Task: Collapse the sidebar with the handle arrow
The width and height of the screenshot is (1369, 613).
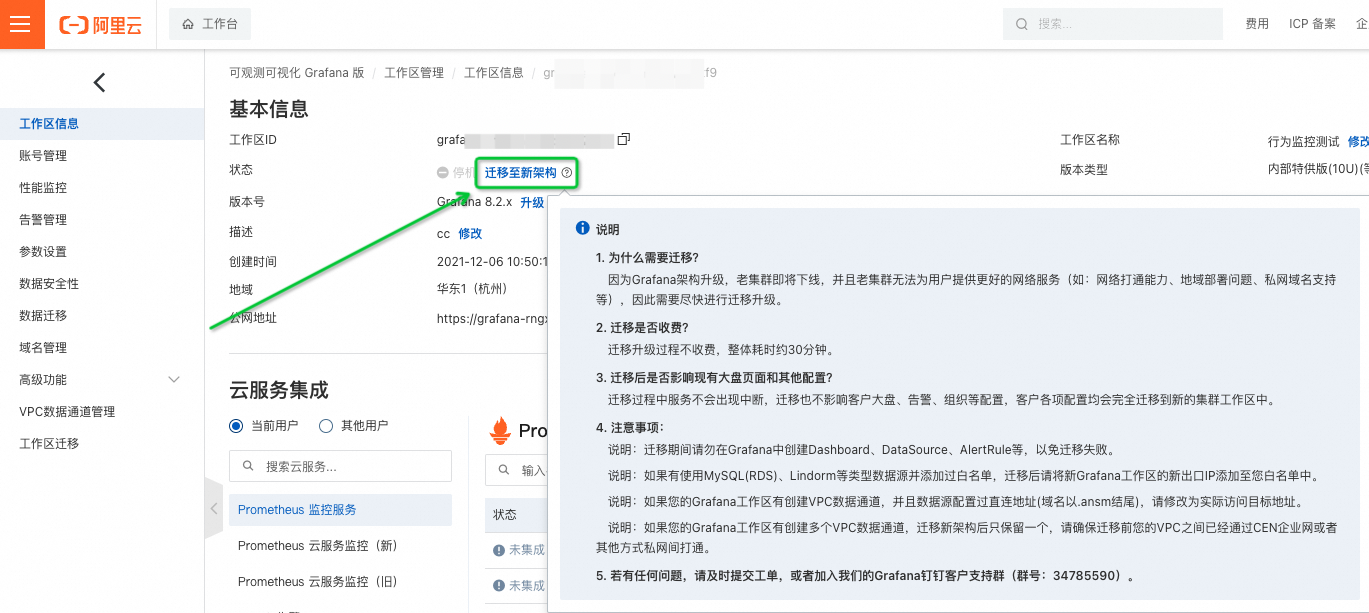Action: [213, 509]
